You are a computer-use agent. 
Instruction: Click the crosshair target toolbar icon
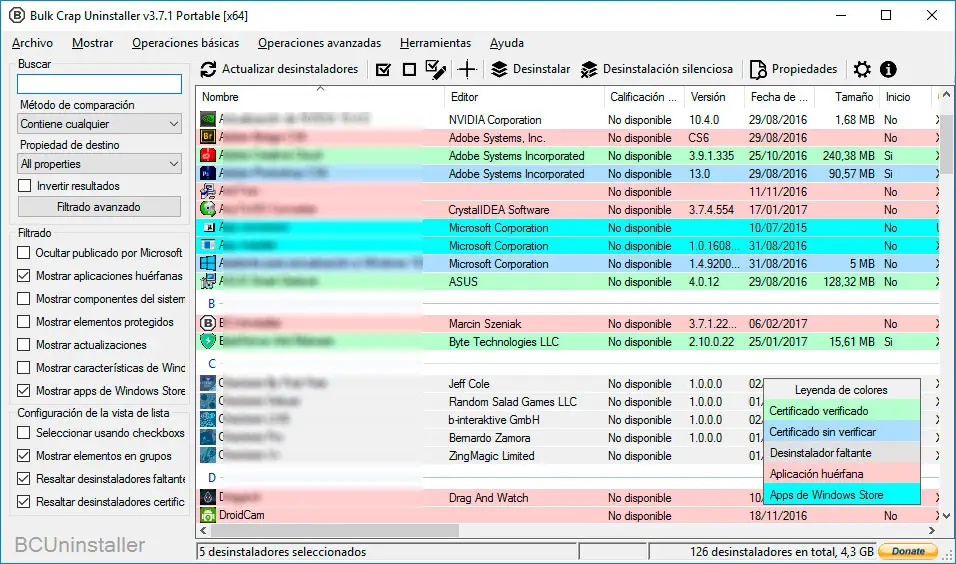467,70
